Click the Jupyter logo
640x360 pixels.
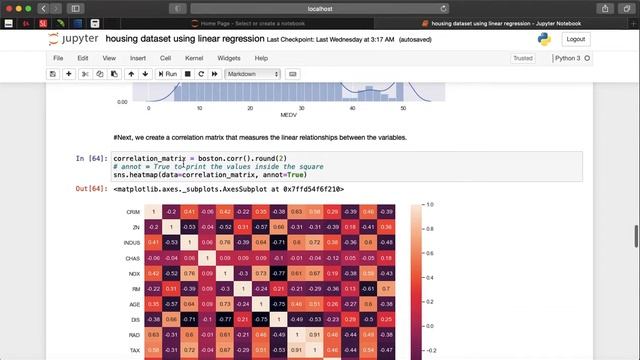pyautogui.click(x=73, y=39)
